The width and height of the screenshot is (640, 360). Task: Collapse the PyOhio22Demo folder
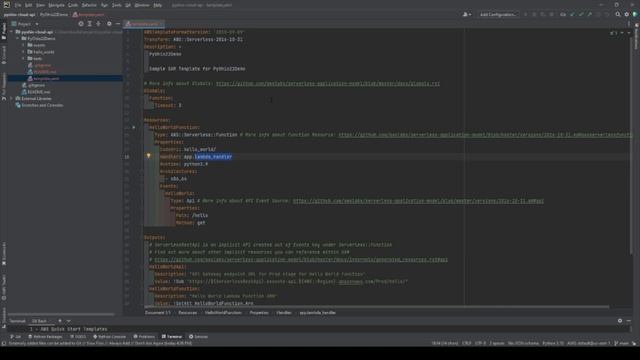(18, 38)
